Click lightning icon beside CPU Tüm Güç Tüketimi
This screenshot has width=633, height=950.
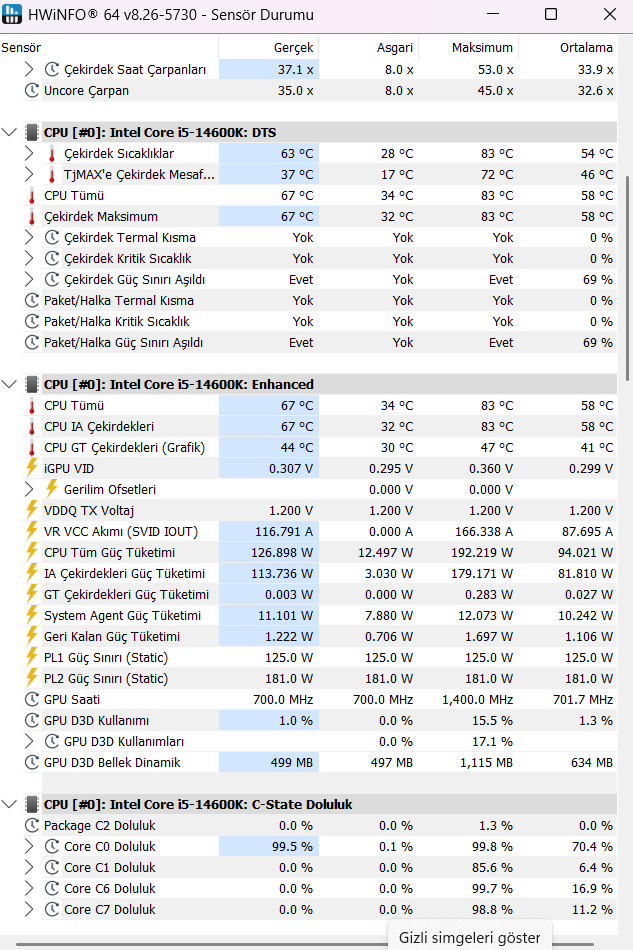(x=31, y=553)
